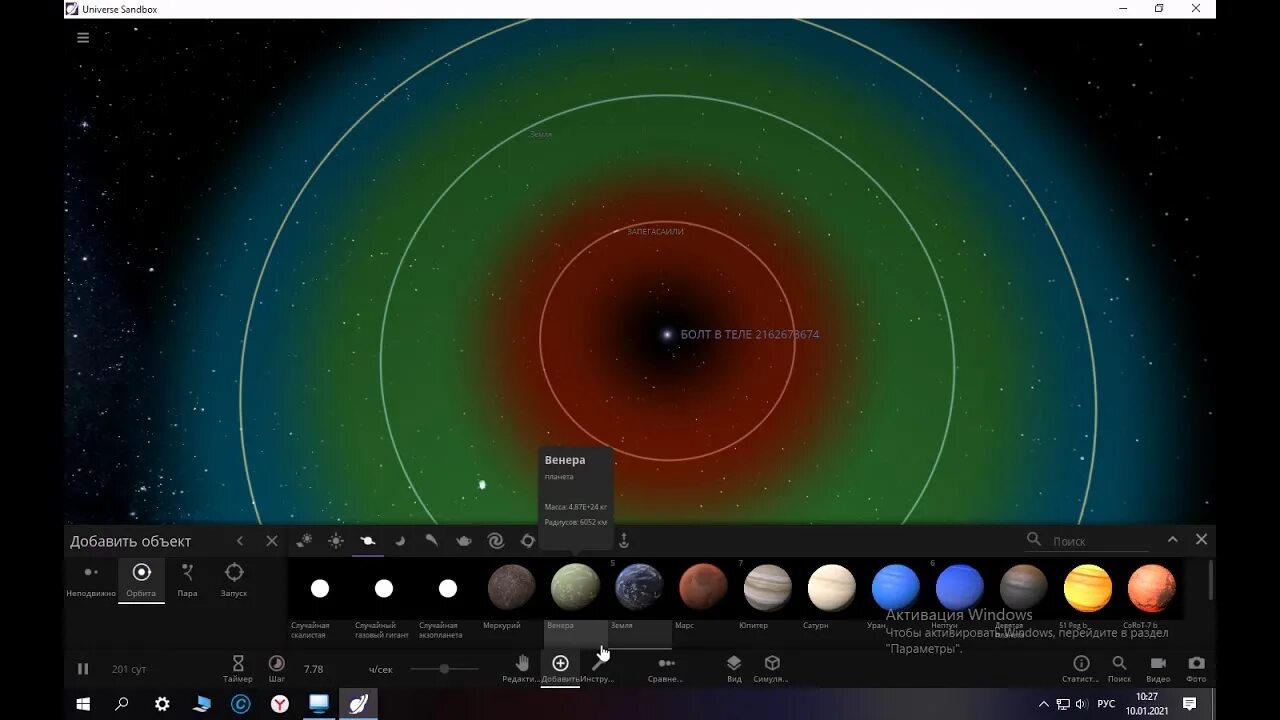This screenshot has width=1280, height=720.
Task: Go back with the panel left arrow
Action: [240, 541]
